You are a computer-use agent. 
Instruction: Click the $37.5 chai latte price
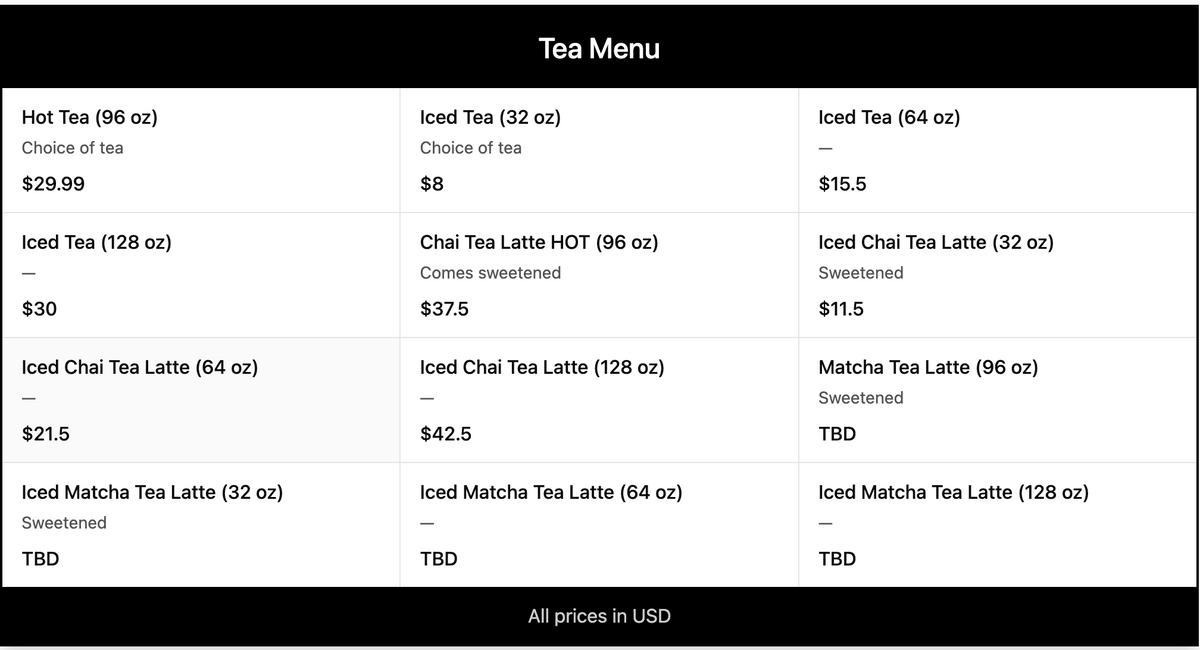444,309
